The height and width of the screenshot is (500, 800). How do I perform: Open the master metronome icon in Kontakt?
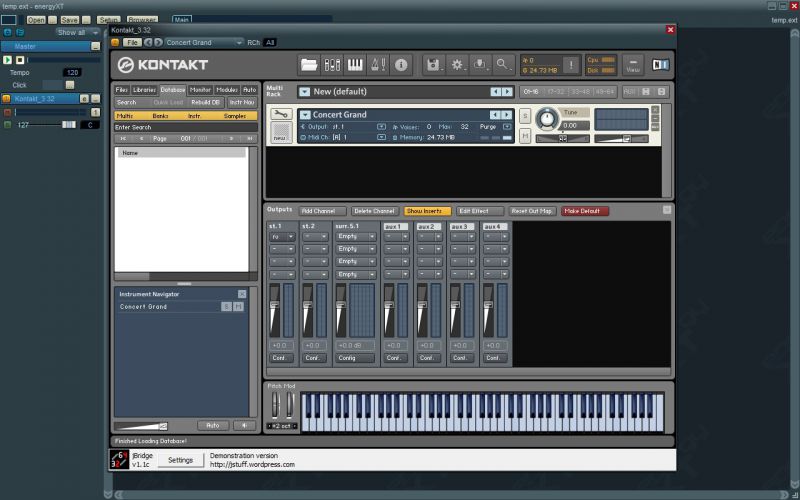click(x=378, y=65)
